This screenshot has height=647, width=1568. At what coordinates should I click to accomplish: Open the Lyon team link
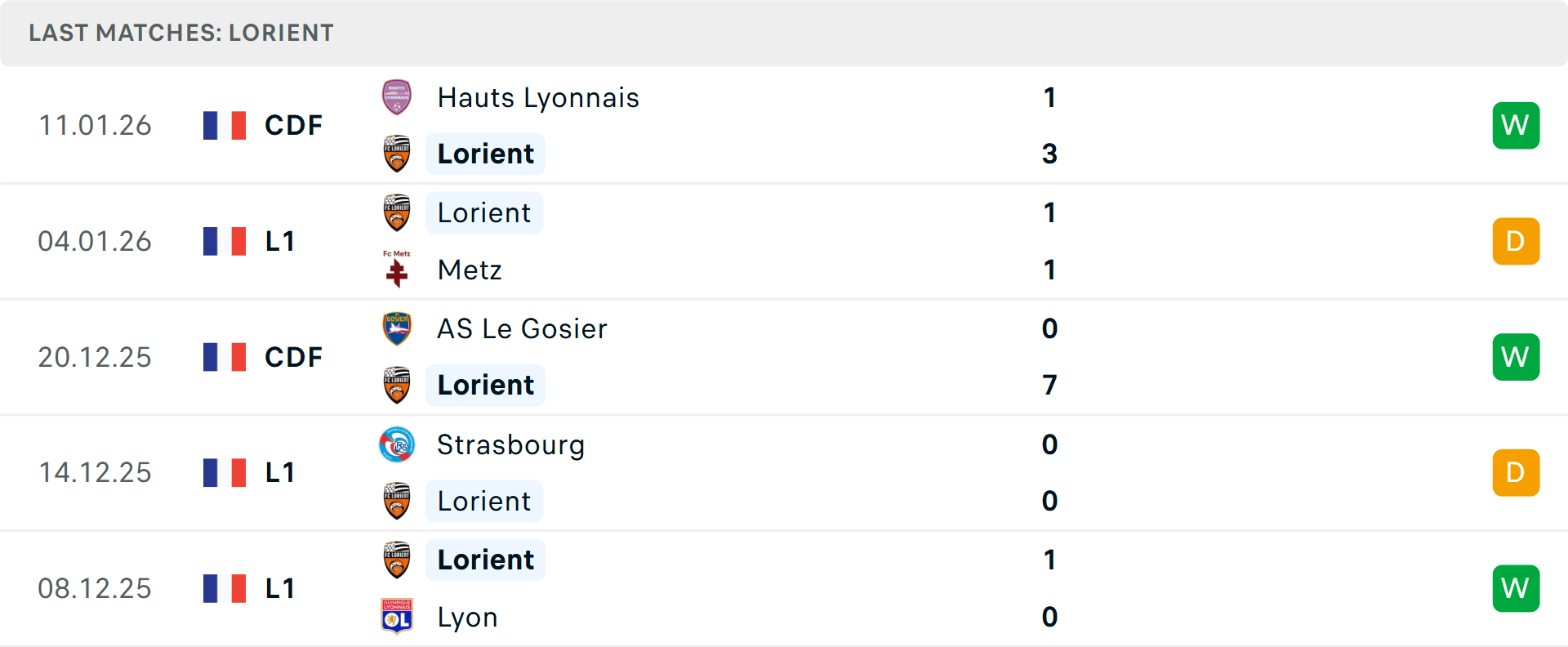click(x=467, y=618)
